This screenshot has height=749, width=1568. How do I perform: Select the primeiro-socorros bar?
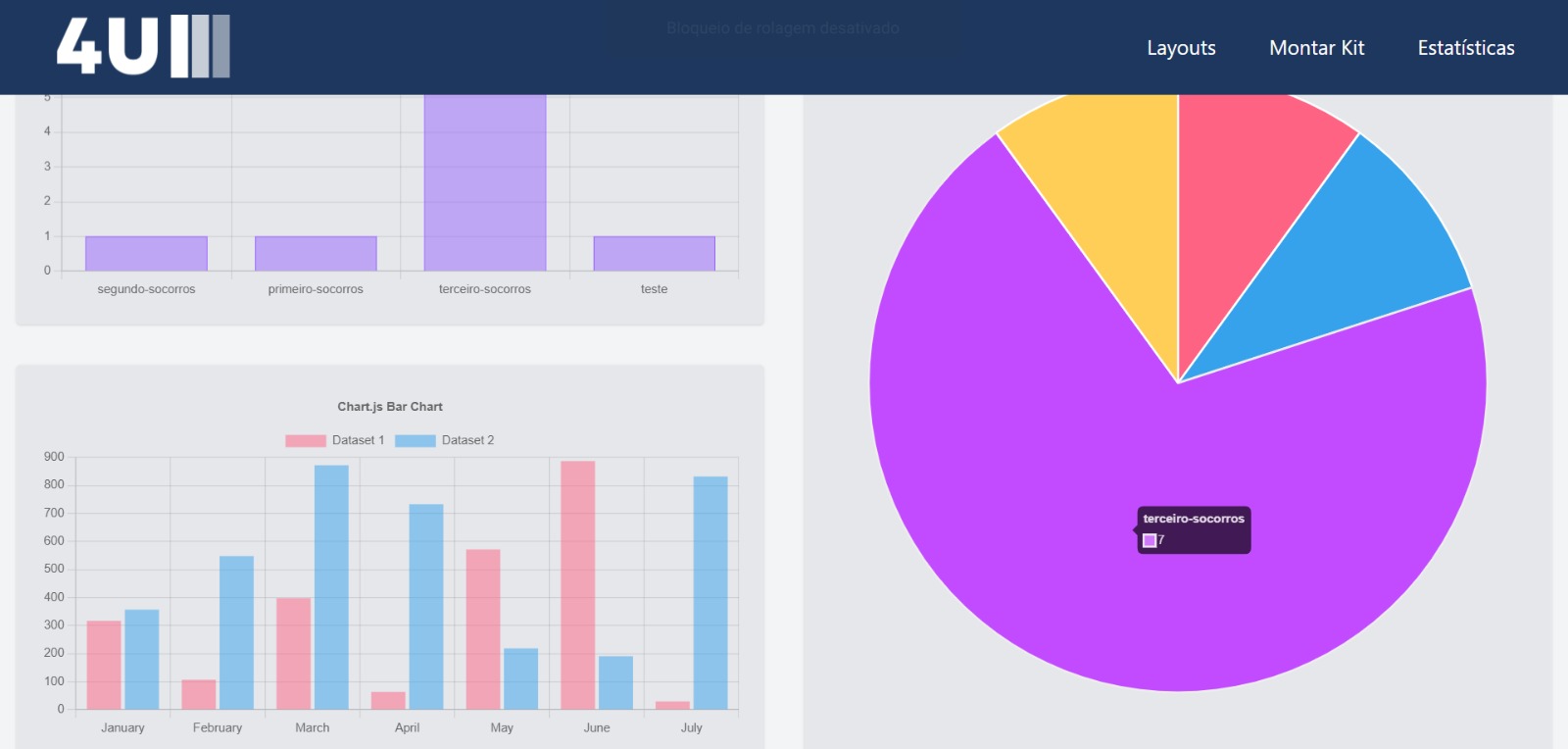click(316, 253)
